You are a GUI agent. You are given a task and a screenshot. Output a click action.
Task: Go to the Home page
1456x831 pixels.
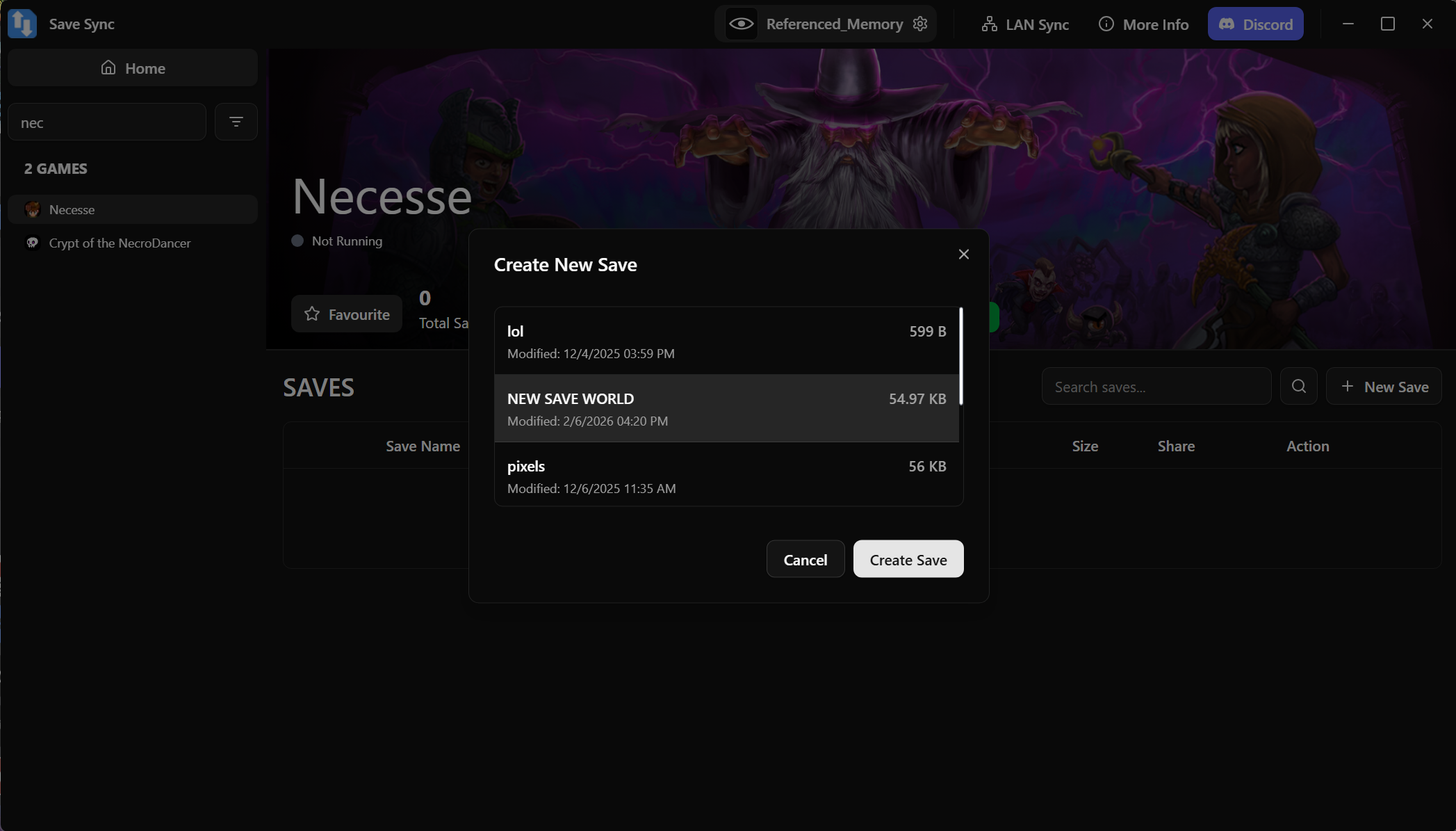133,67
